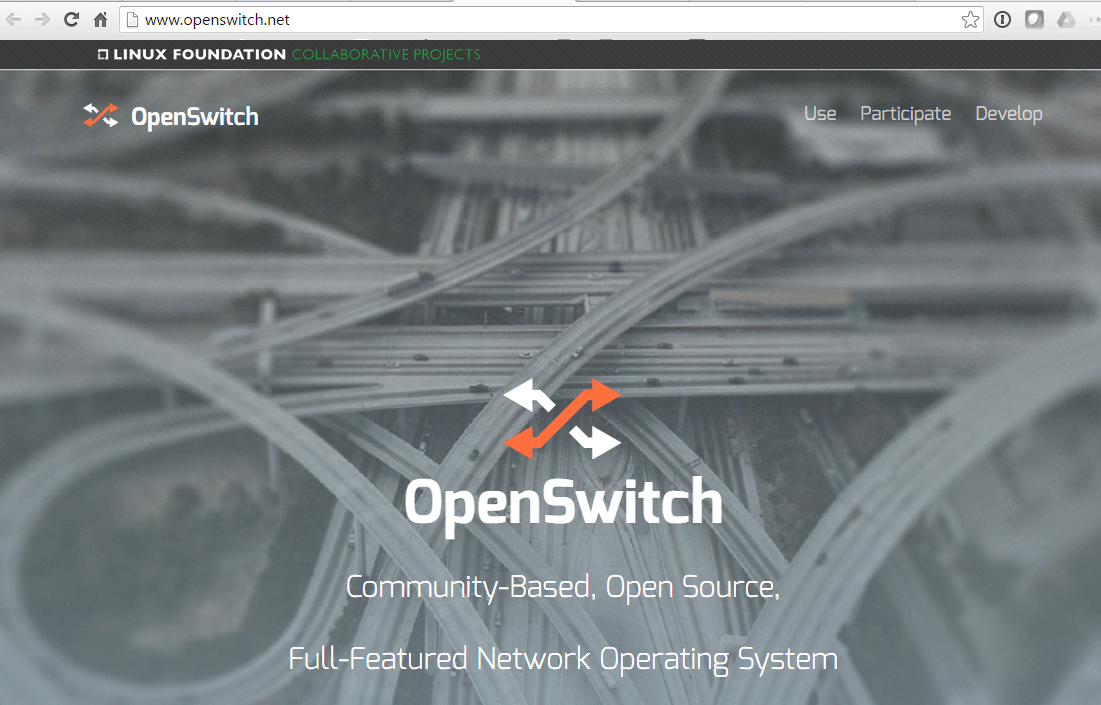Click the centered OpenSwitch title text
Image resolution: width=1101 pixels, height=705 pixels.
pyautogui.click(x=562, y=504)
